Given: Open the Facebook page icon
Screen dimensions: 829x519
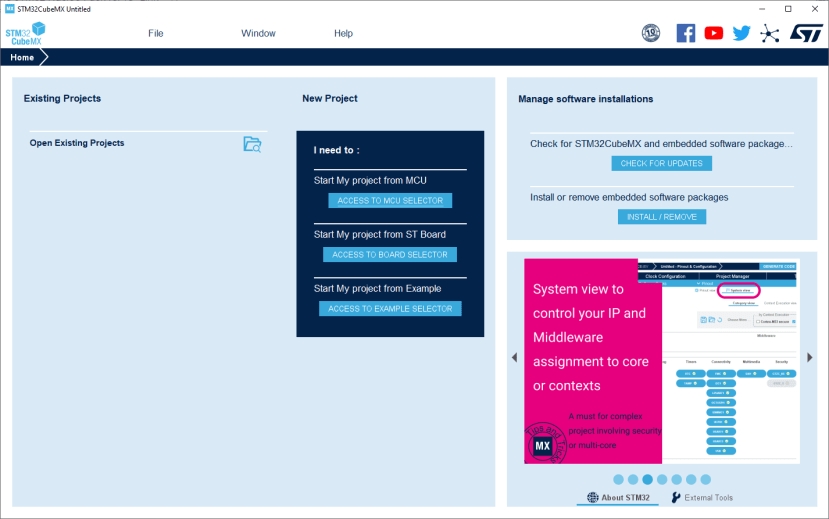Looking at the screenshot, I should coord(686,33).
